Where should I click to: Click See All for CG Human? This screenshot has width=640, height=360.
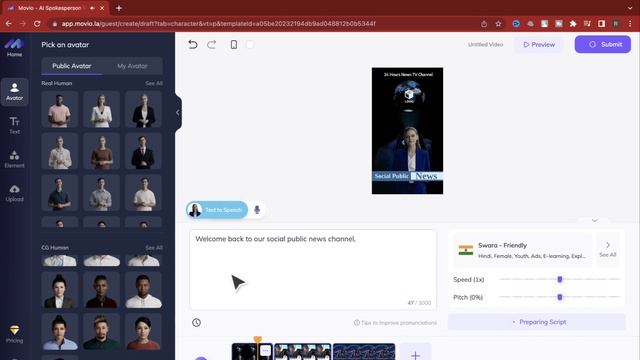(154, 248)
